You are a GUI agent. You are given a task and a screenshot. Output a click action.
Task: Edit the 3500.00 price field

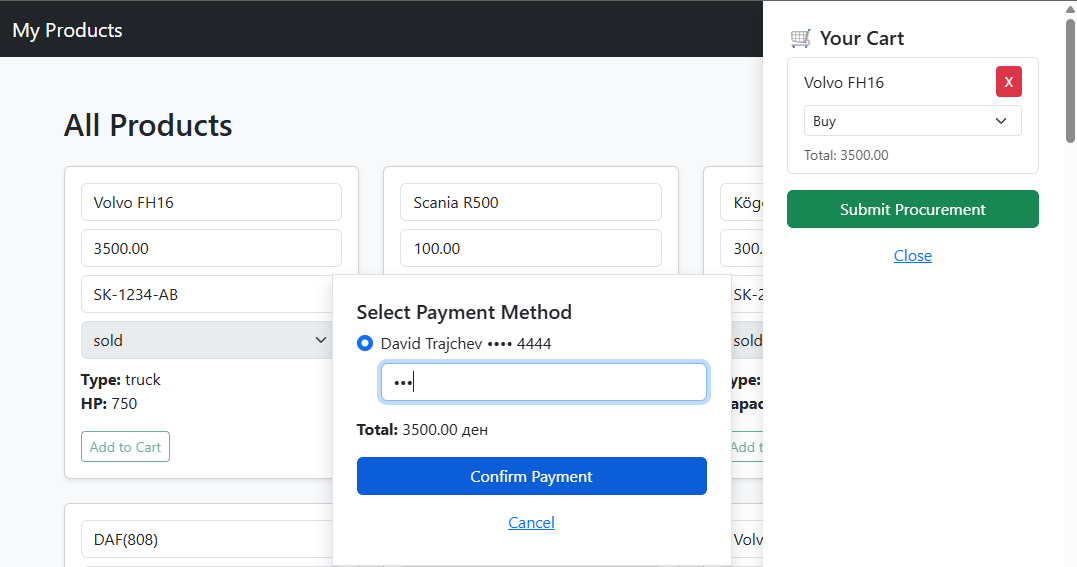pyautogui.click(x=210, y=248)
